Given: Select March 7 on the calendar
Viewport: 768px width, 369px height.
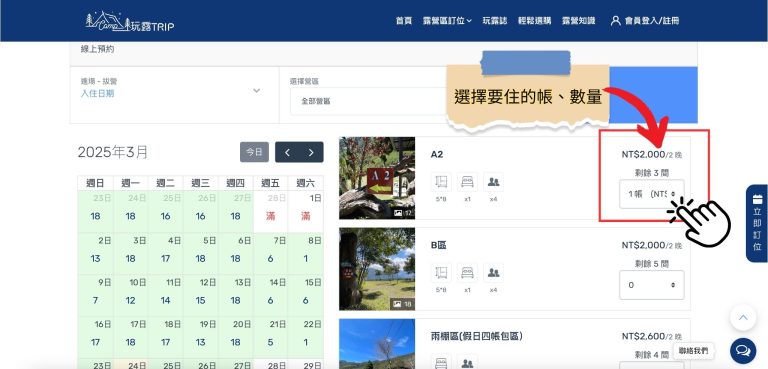Looking at the screenshot, I should click(270, 253).
